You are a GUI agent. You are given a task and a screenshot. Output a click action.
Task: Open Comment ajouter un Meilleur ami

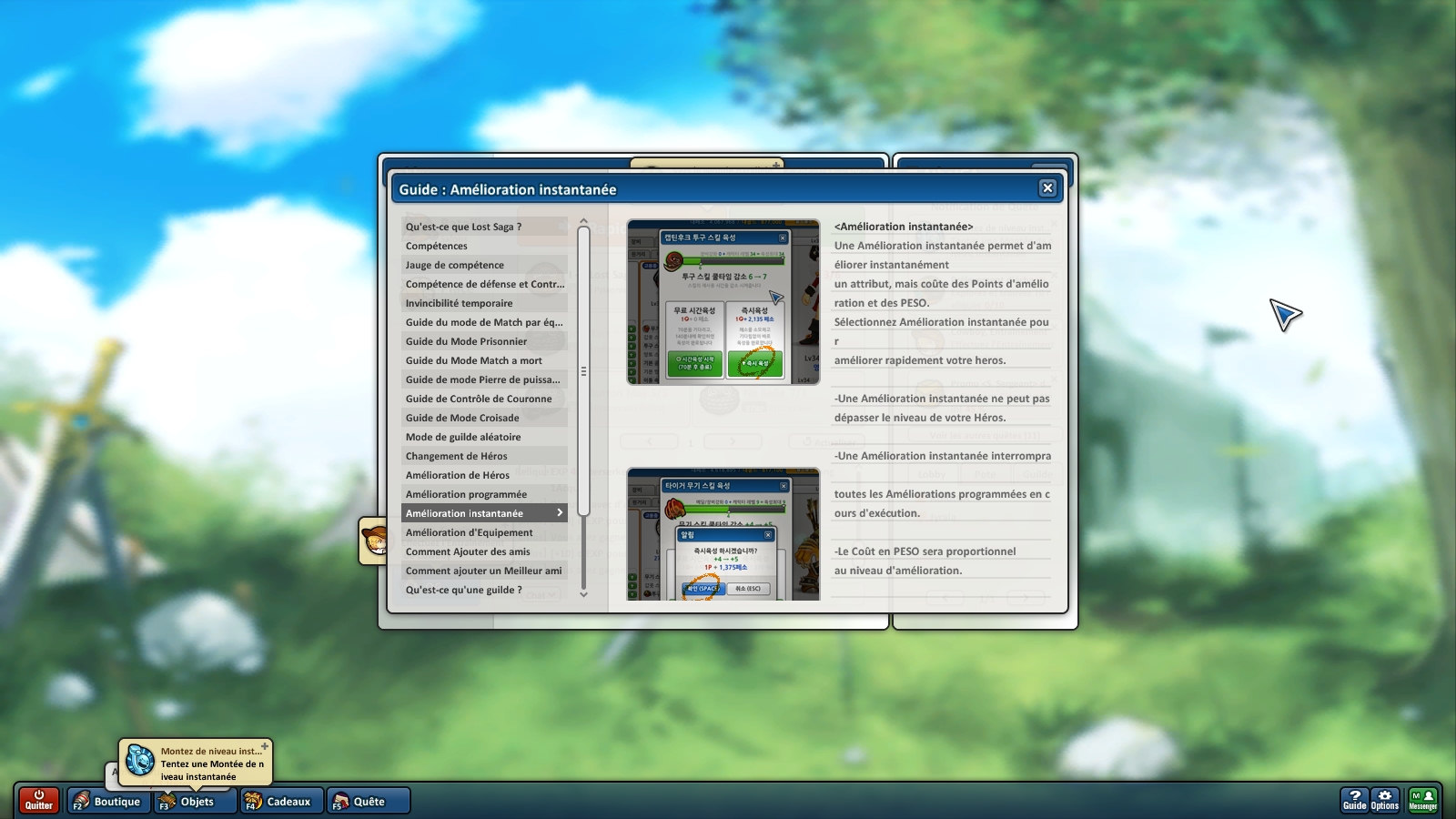484,571
